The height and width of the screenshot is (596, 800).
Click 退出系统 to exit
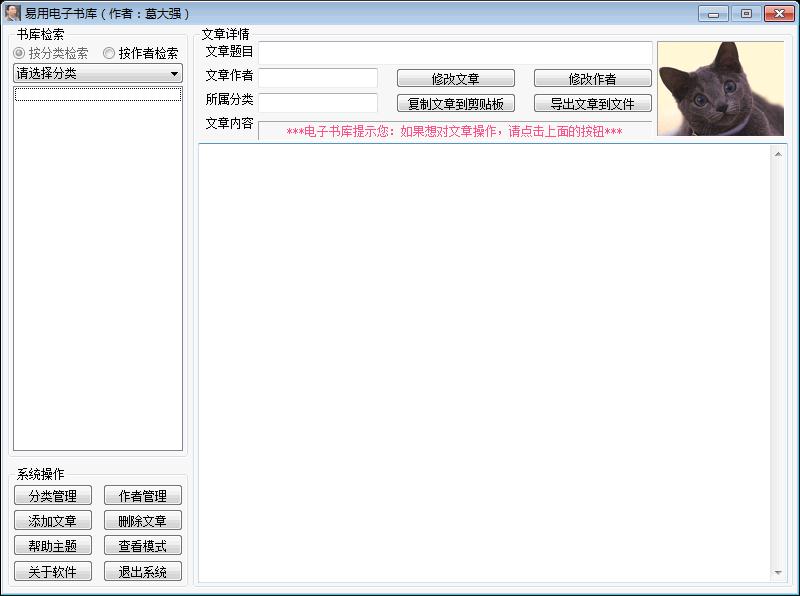click(143, 572)
